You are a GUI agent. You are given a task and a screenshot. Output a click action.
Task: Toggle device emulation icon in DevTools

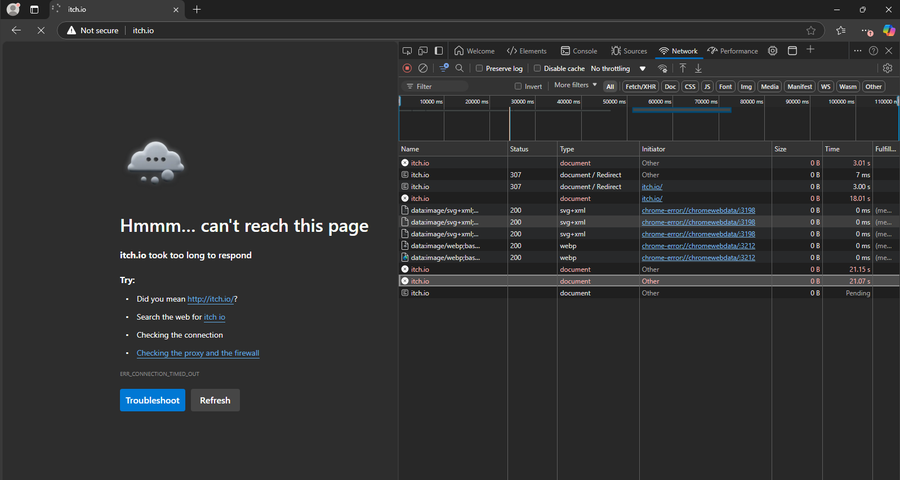click(x=423, y=51)
